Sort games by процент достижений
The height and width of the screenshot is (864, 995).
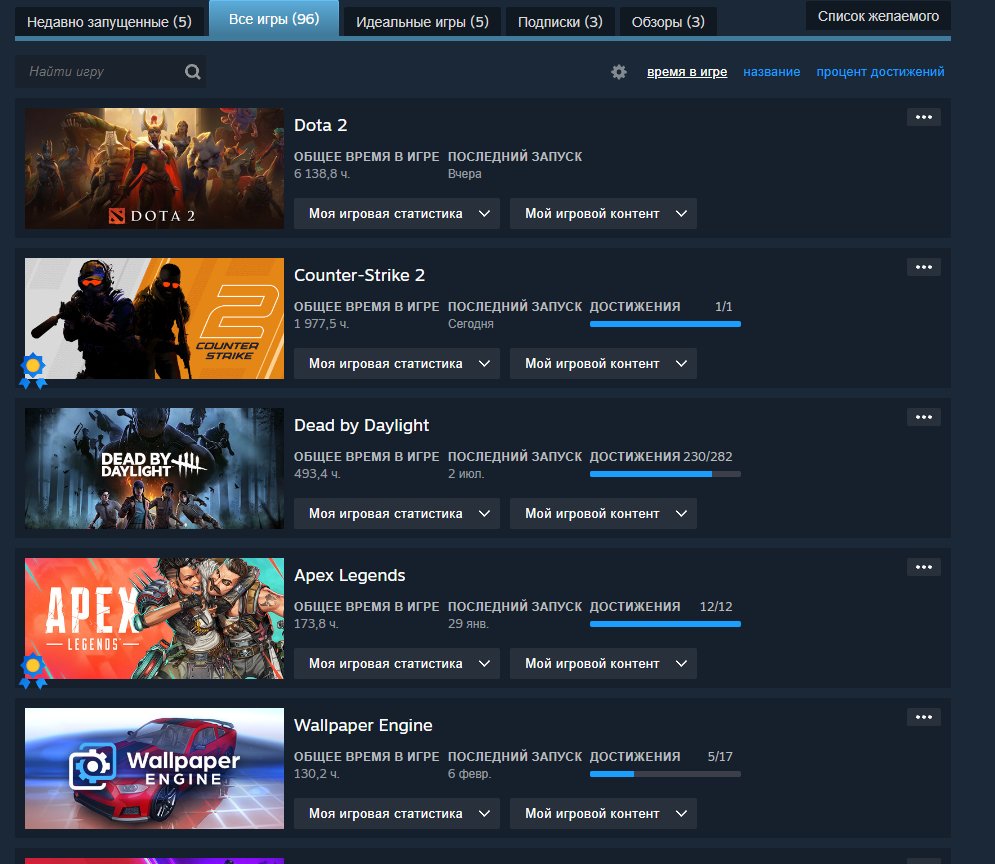(880, 72)
